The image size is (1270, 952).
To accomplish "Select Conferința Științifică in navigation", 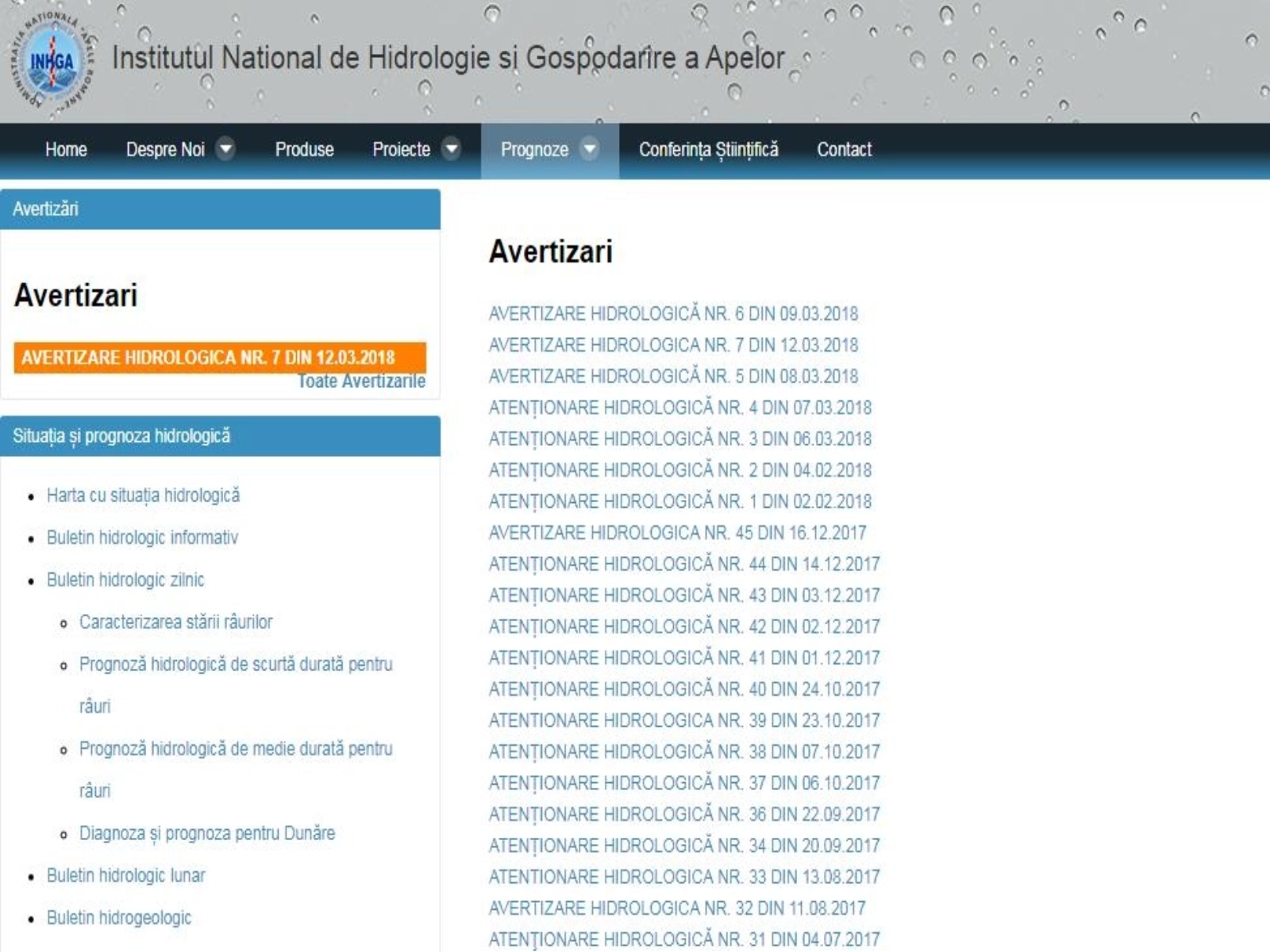I will (x=708, y=150).
